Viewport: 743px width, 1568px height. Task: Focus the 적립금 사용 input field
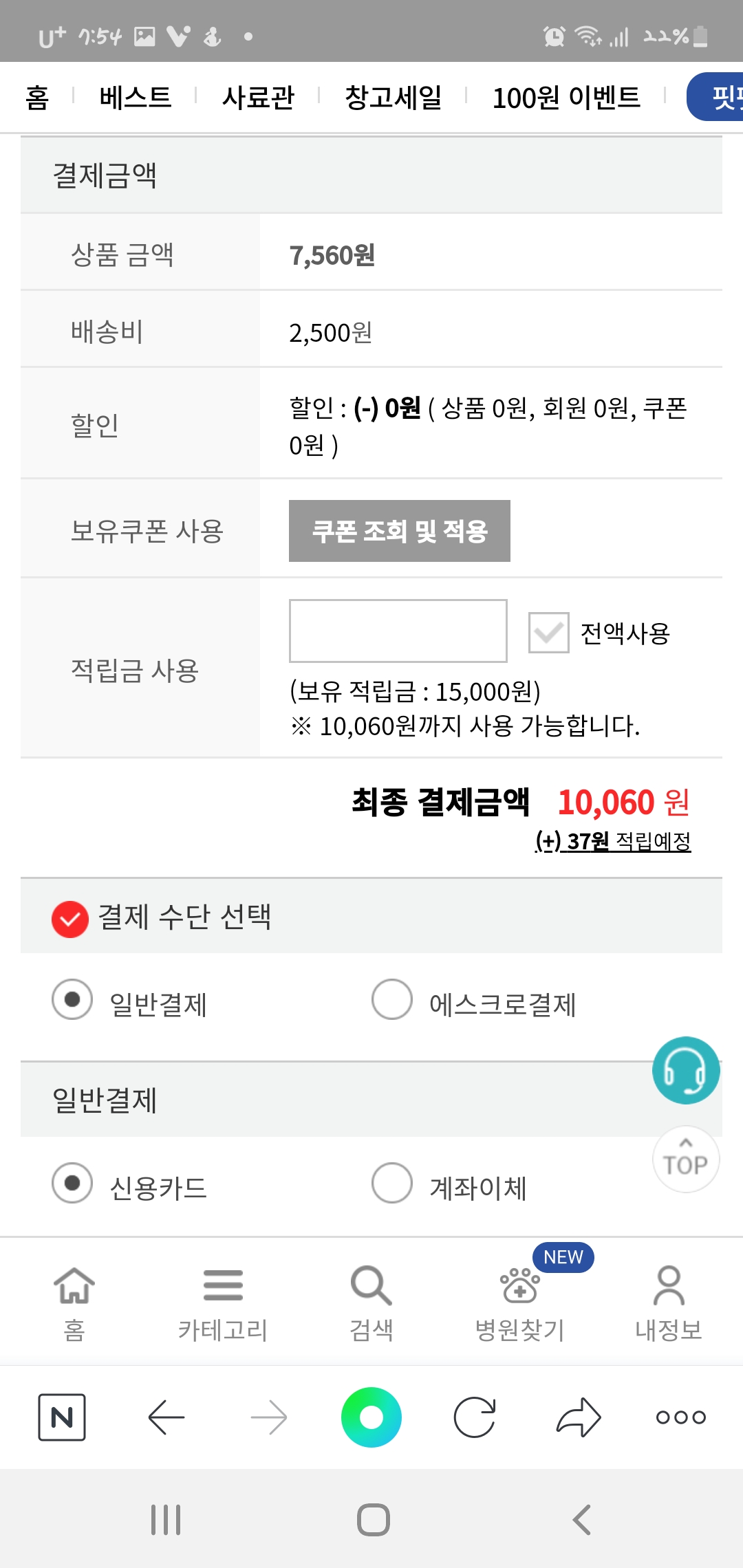click(398, 631)
